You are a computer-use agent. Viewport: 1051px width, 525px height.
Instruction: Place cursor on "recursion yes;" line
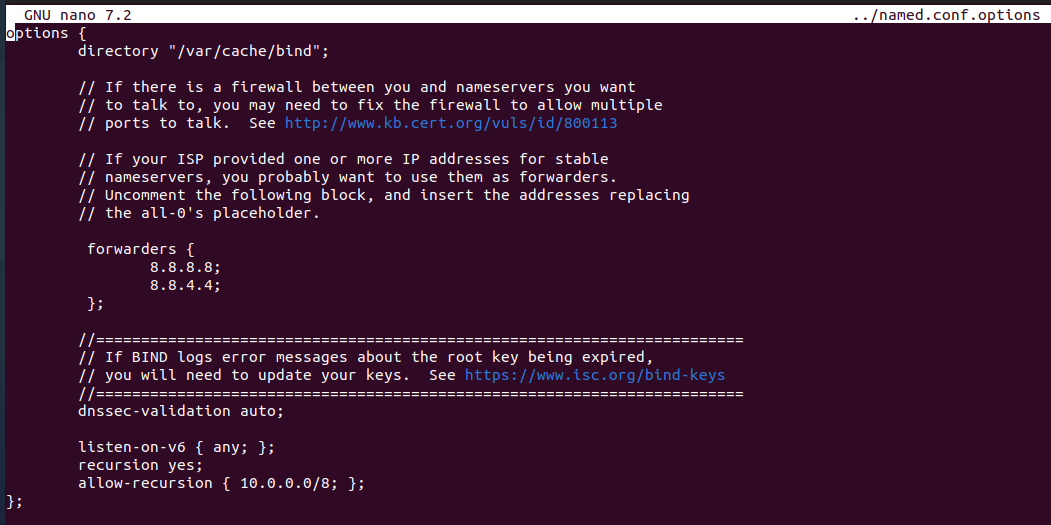click(140, 465)
